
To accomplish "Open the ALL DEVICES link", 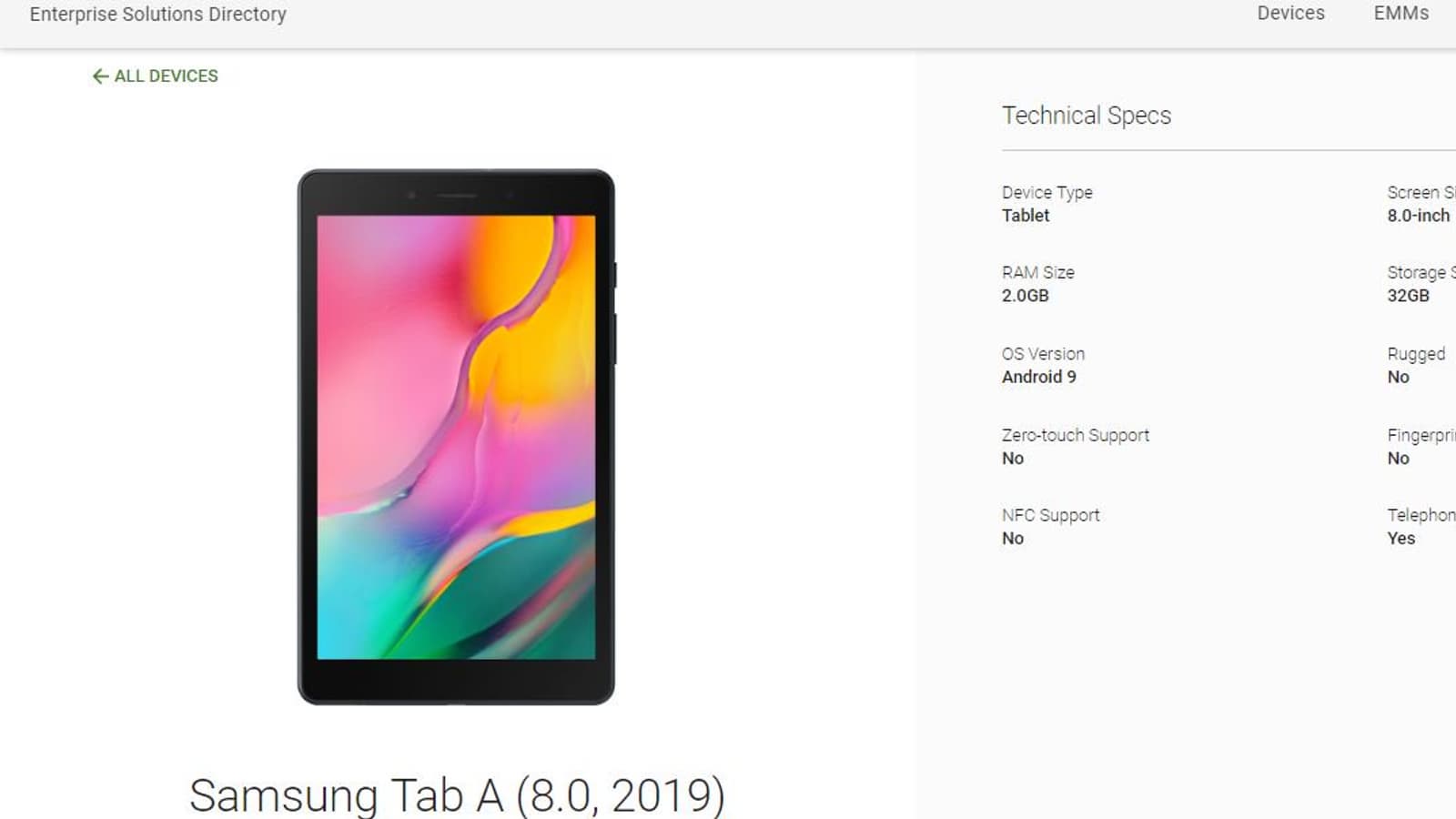I will click(166, 76).
